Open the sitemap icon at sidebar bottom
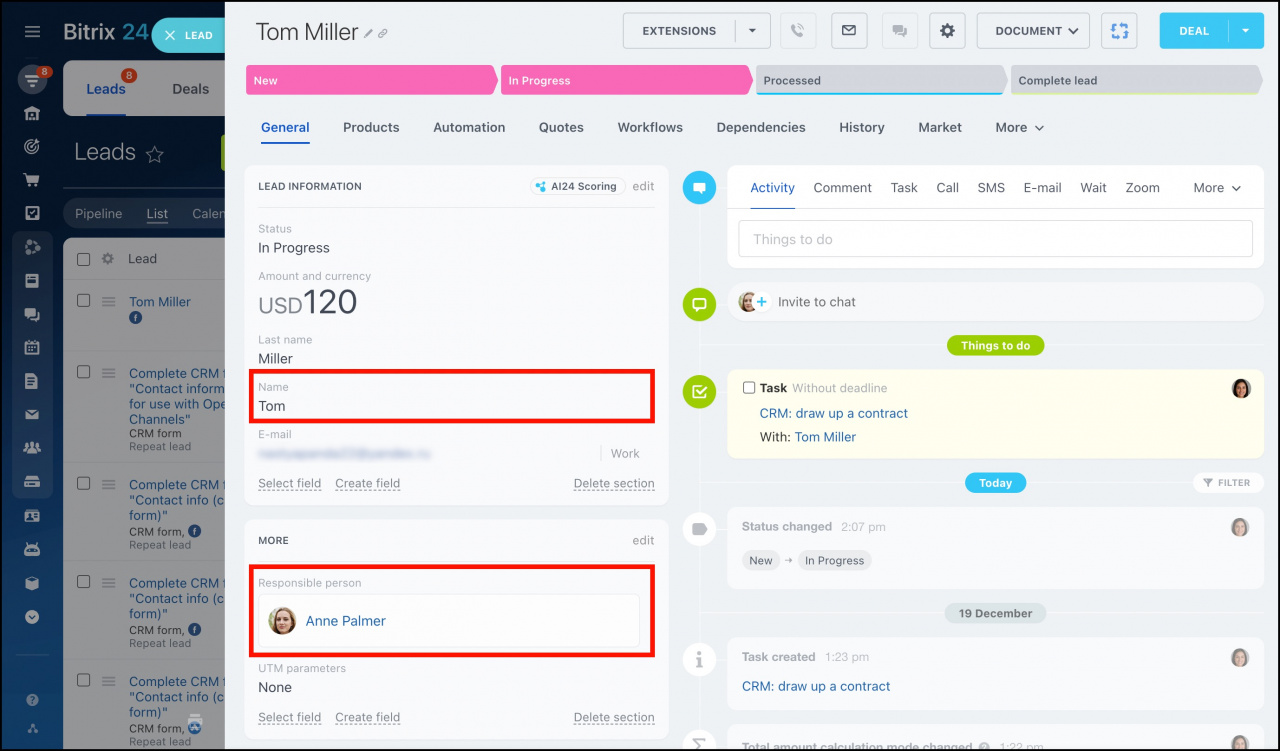Image resolution: width=1280 pixels, height=751 pixels. coord(32,729)
